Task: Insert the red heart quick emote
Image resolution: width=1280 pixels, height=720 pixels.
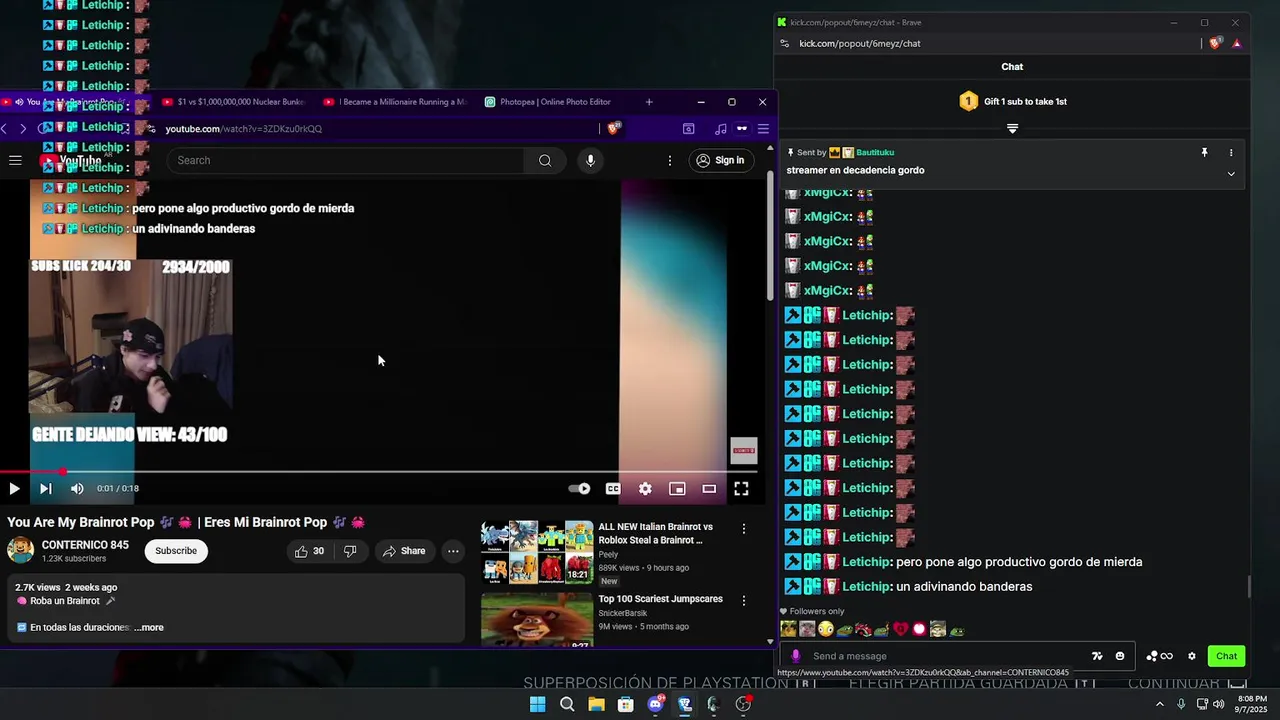Action: pyautogui.click(x=900, y=629)
